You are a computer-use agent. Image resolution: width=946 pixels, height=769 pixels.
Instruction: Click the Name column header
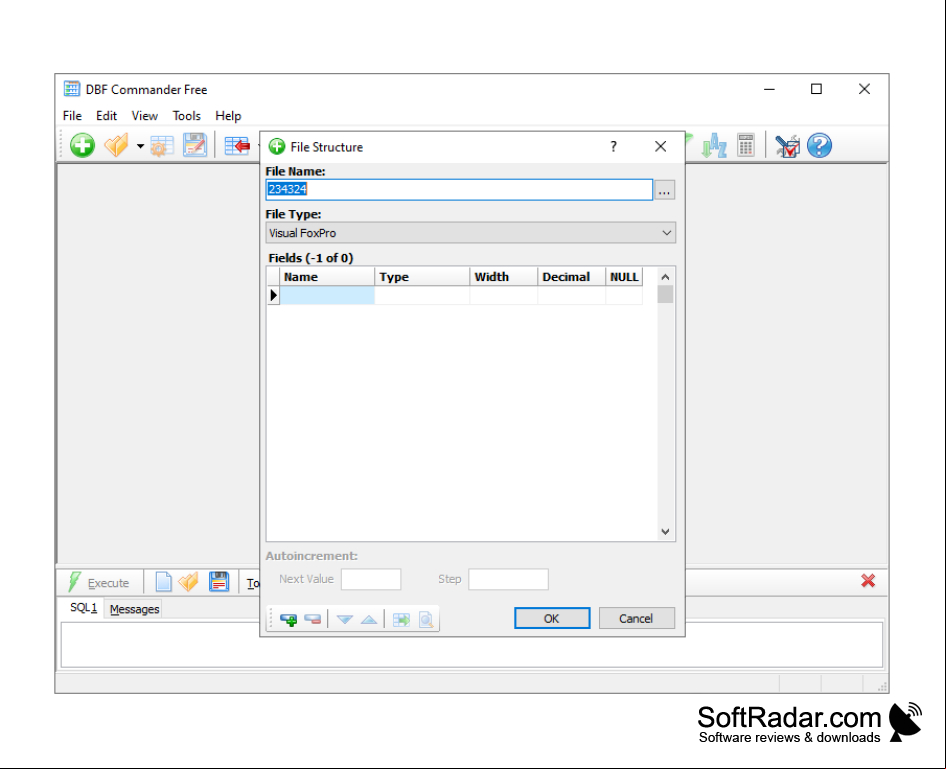pos(327,277)
